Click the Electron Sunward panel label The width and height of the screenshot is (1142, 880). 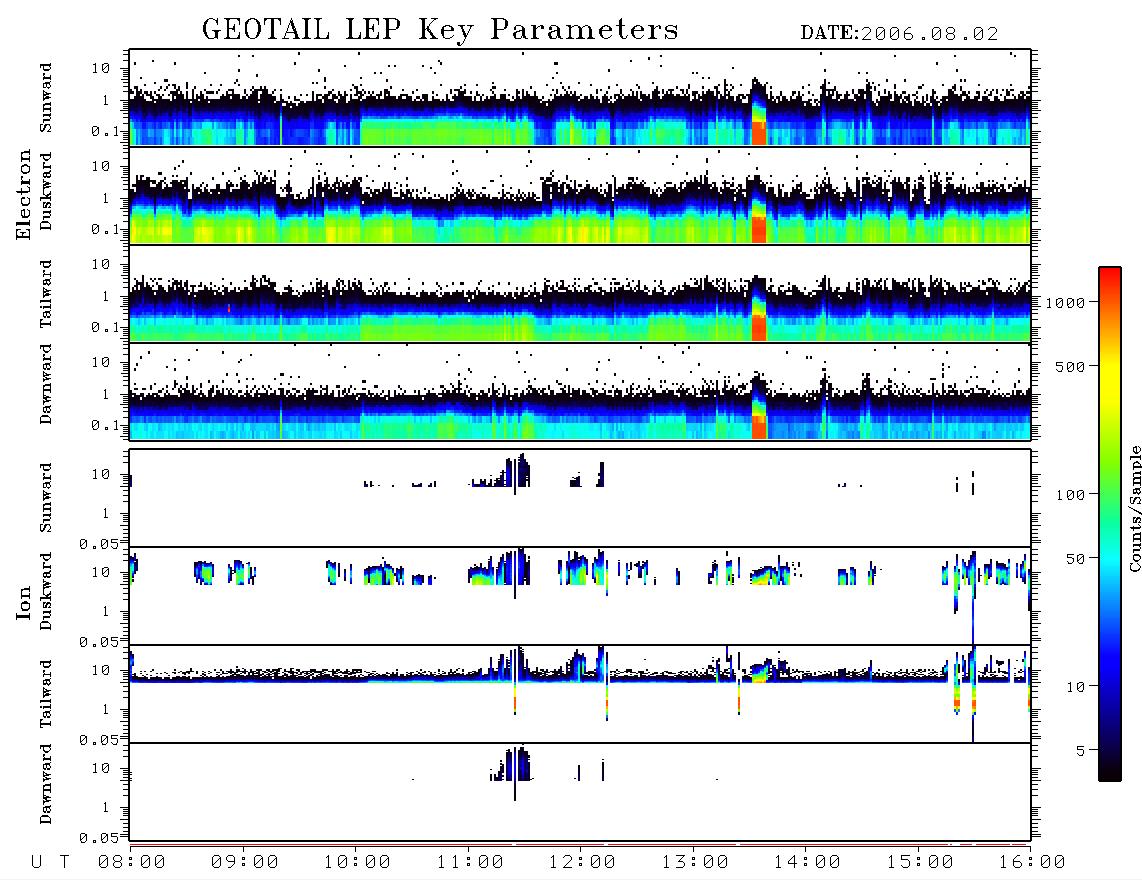(46, 98)
